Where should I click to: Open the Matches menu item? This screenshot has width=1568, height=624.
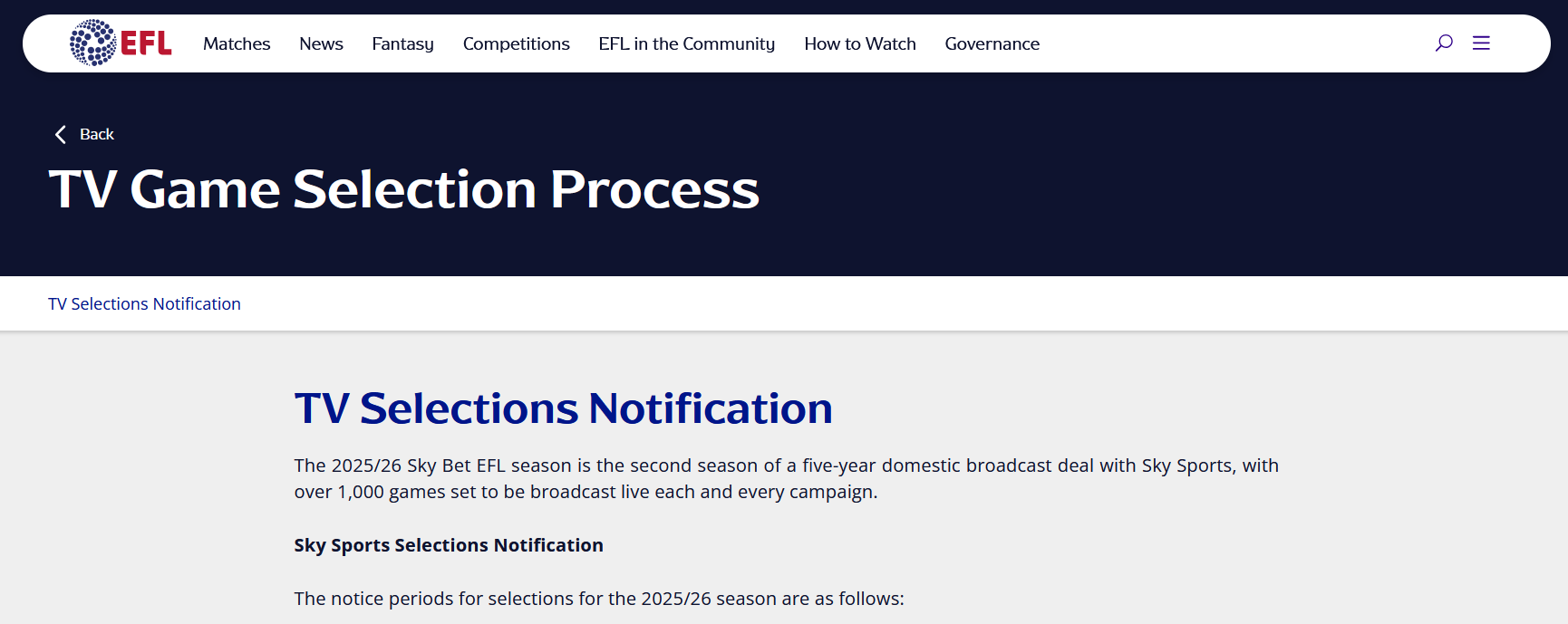(237, 43)
